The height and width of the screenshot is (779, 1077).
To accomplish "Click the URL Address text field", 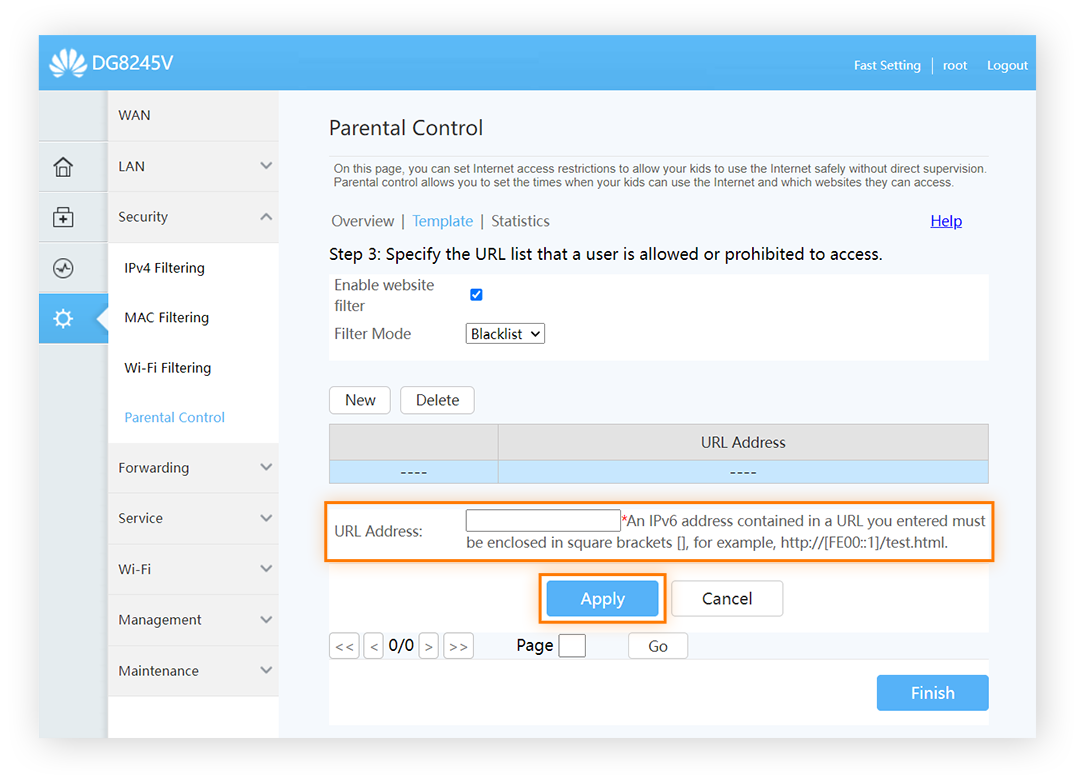I will (543, 521).
